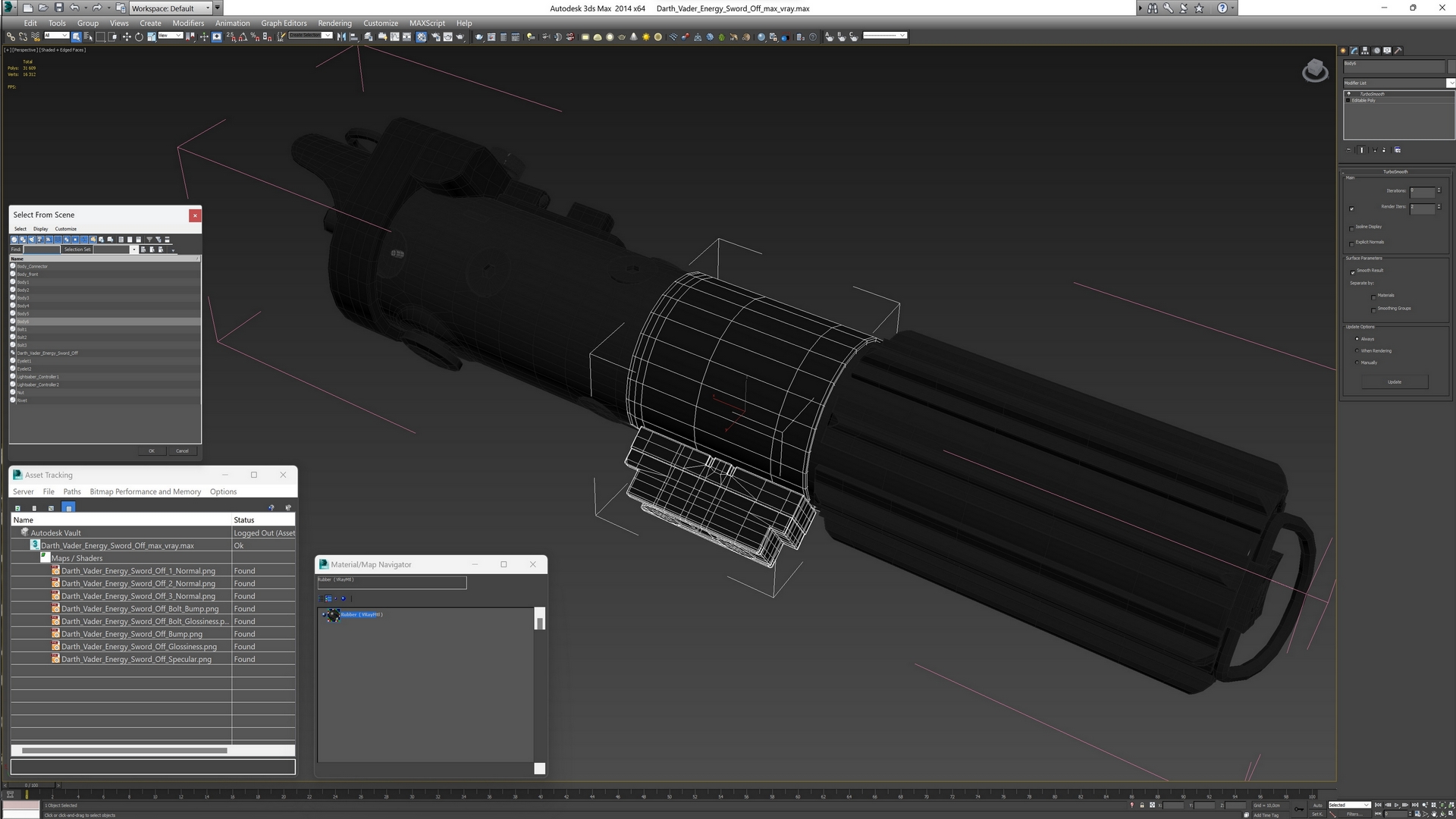Enable the Explicit Normals checkbox
The width and height of the screenshot is (1456, 819).
1351,243
